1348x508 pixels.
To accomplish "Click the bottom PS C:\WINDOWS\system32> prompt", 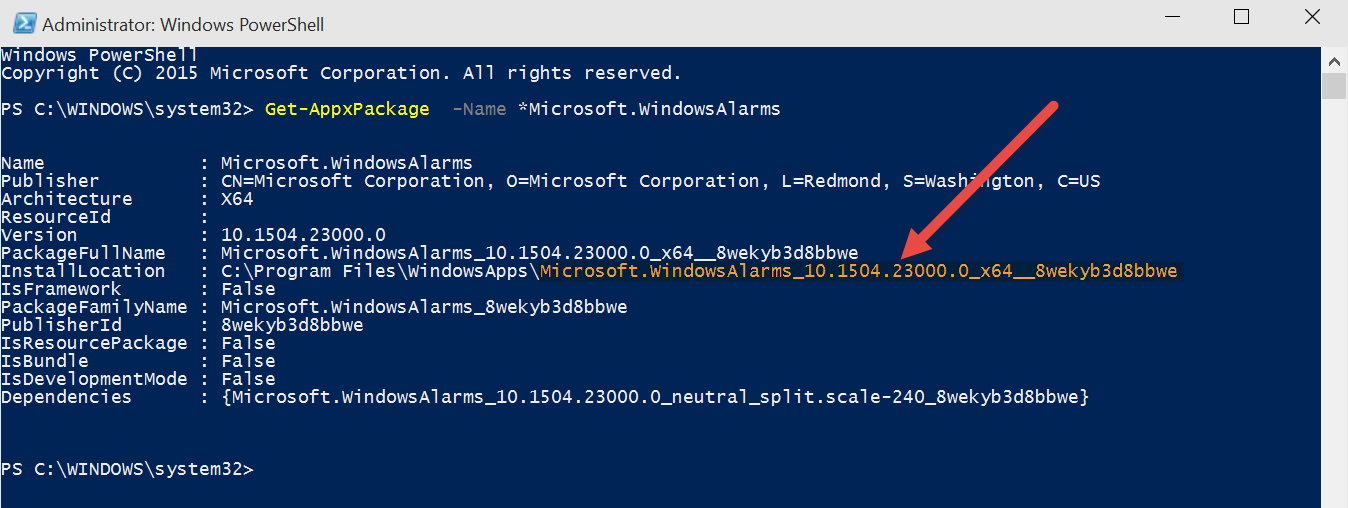I will (127, 469).
